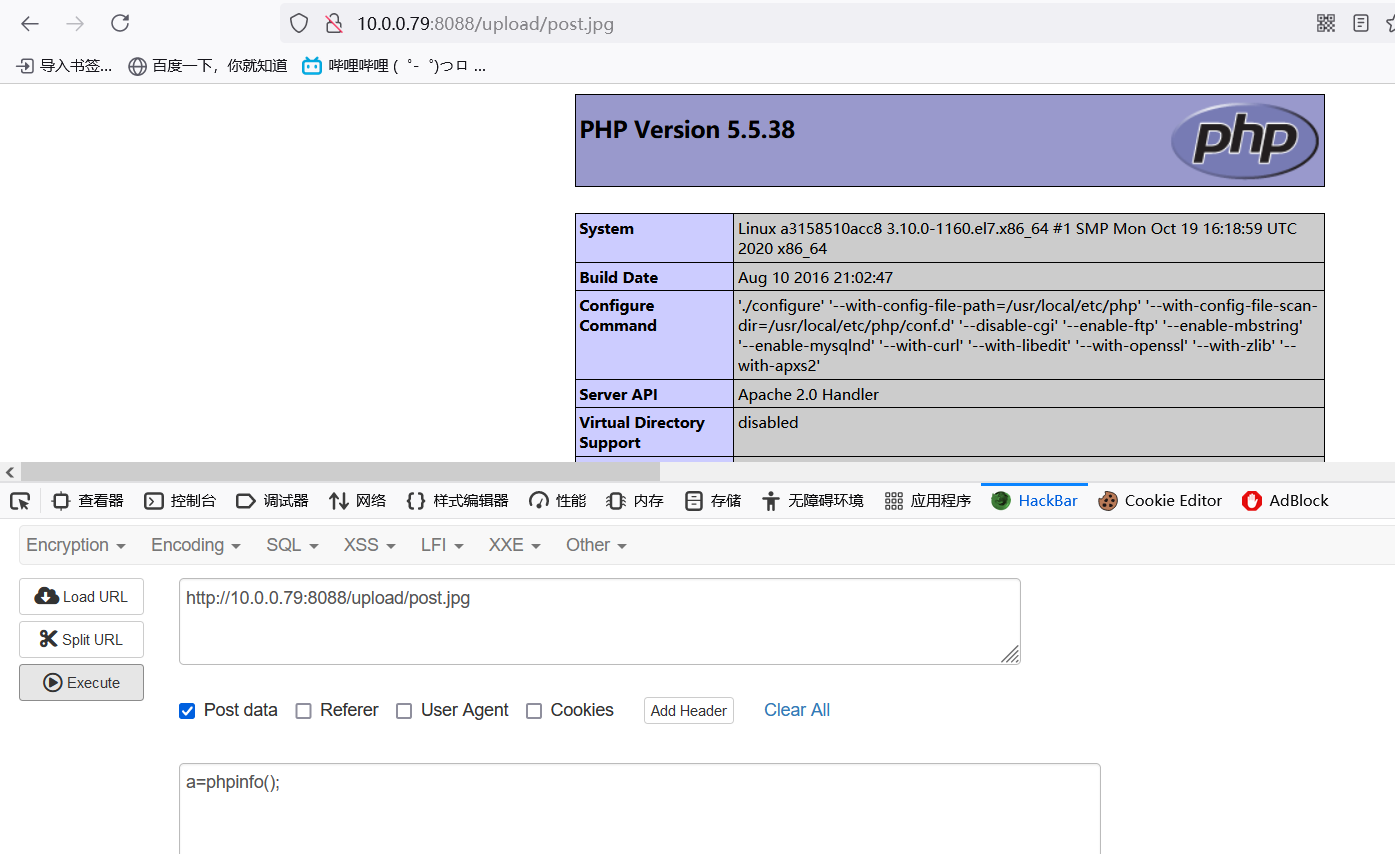The image size is (1395, 854).
Task: Open the QR code icon in address bar
Action: coord(1326,23)
